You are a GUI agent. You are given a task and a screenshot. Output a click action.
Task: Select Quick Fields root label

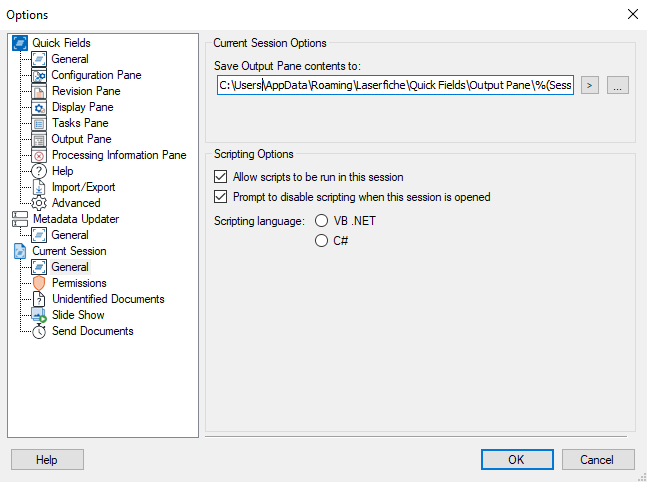click(x=61, y=43)
